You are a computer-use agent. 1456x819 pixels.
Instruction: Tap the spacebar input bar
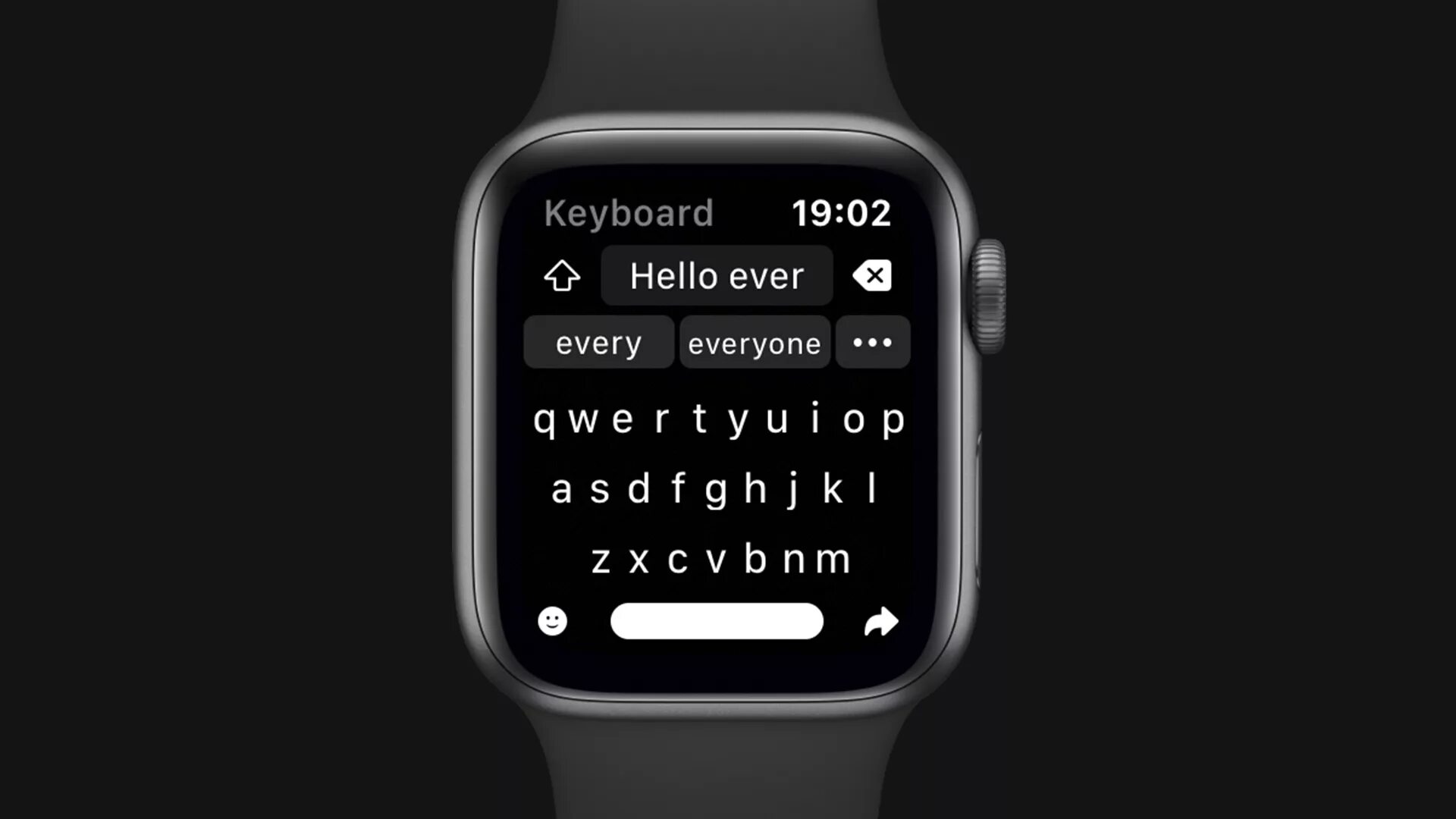717,621
